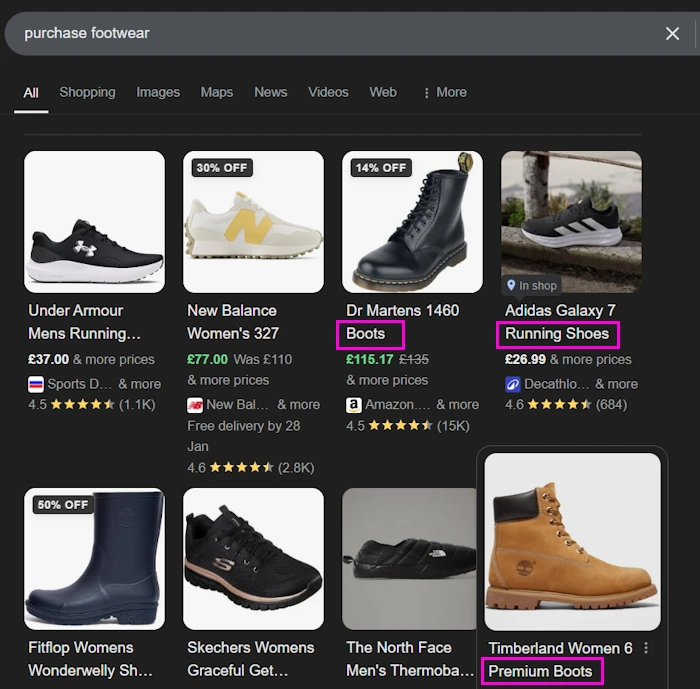Open Fitflop Womens Wonderwelly title
The height and width of the screenshot is (689, 700).
click(90, 659)
